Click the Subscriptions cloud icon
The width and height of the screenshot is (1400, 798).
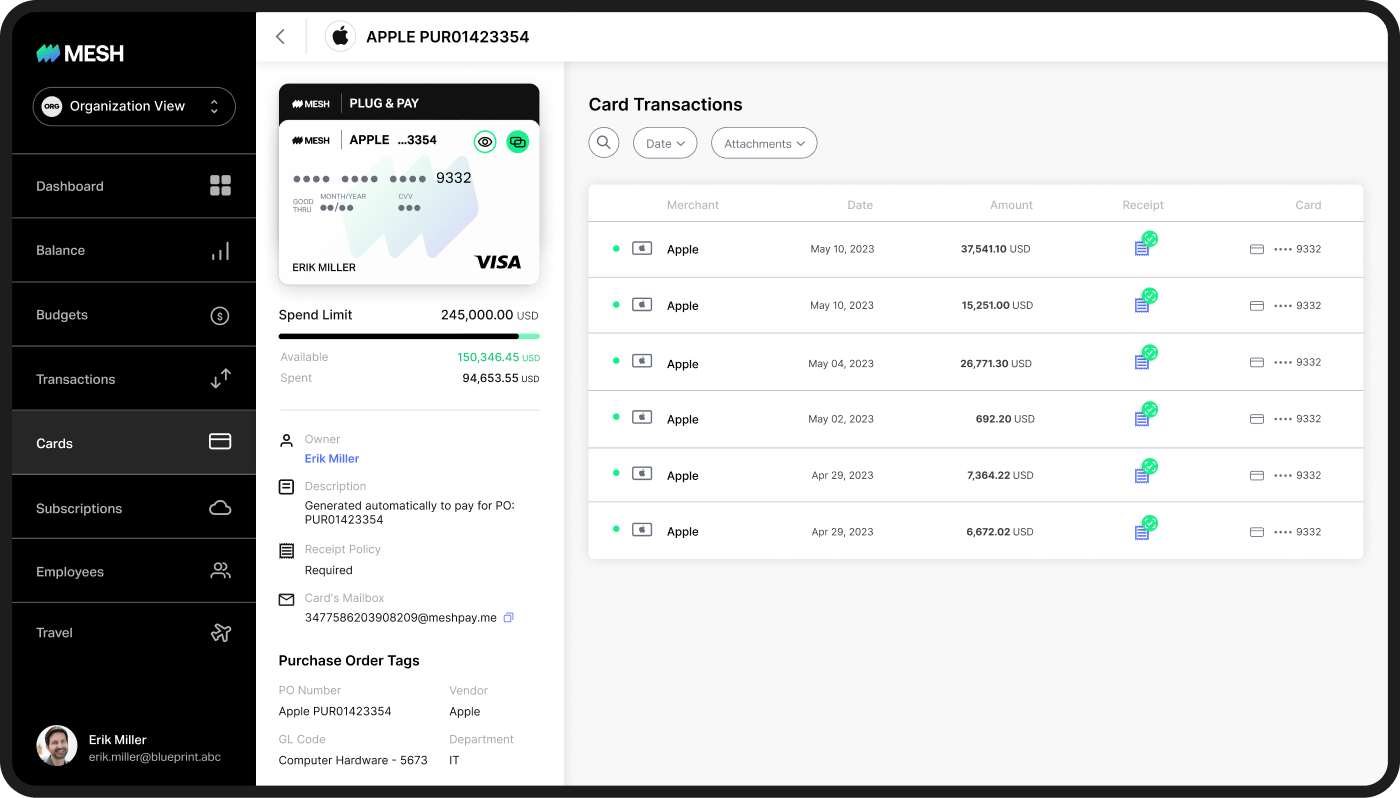click(219, 507)
